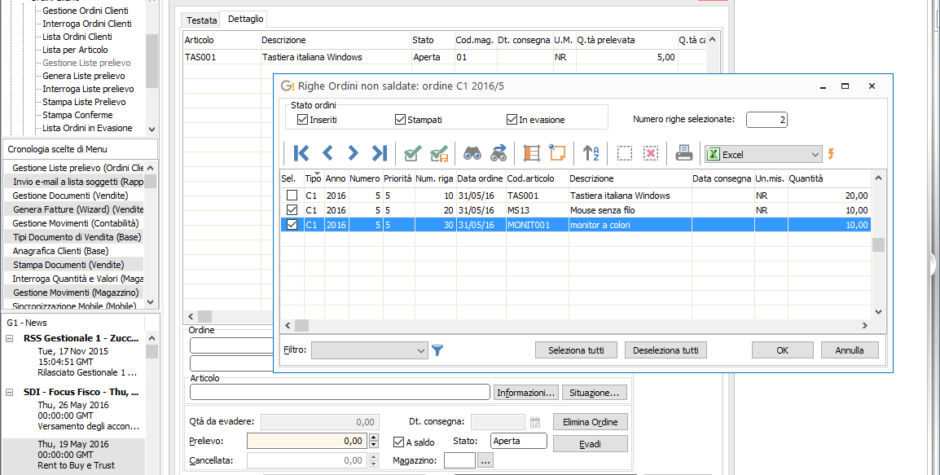Click the Prelievo quantity input field

(x=306, y=441)
